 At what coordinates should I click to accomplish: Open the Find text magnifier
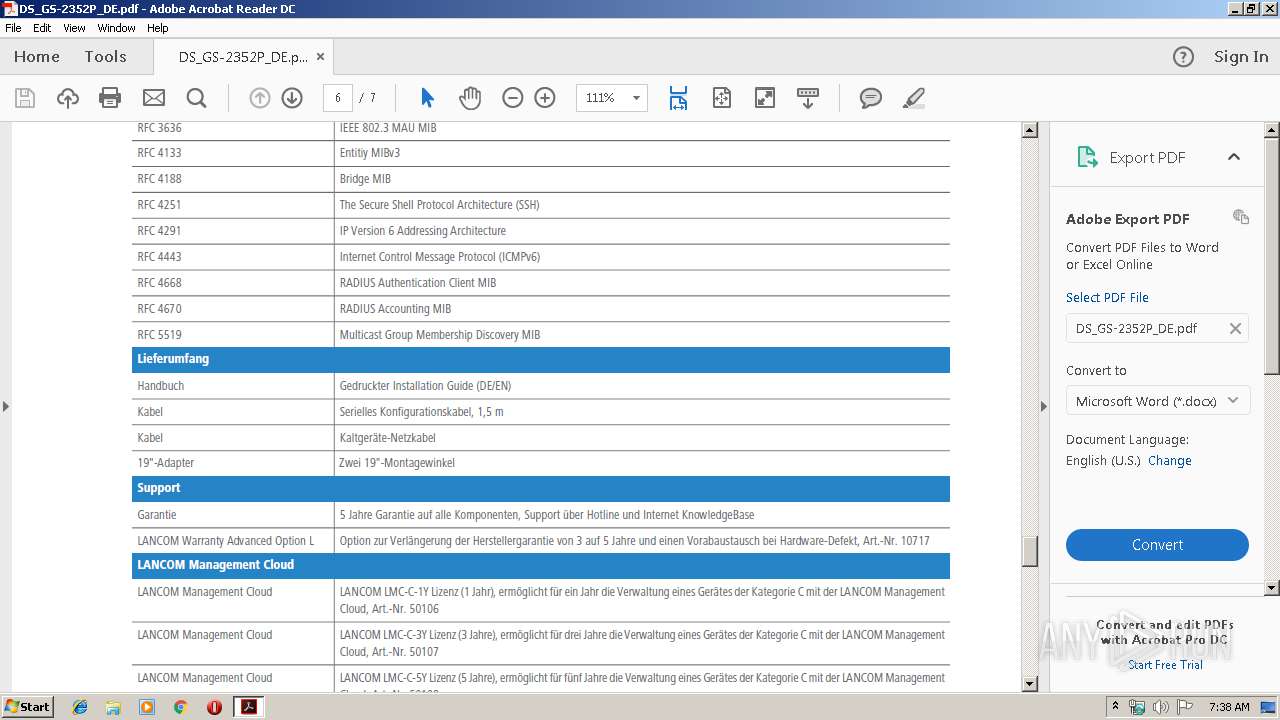tap(196, 98)
